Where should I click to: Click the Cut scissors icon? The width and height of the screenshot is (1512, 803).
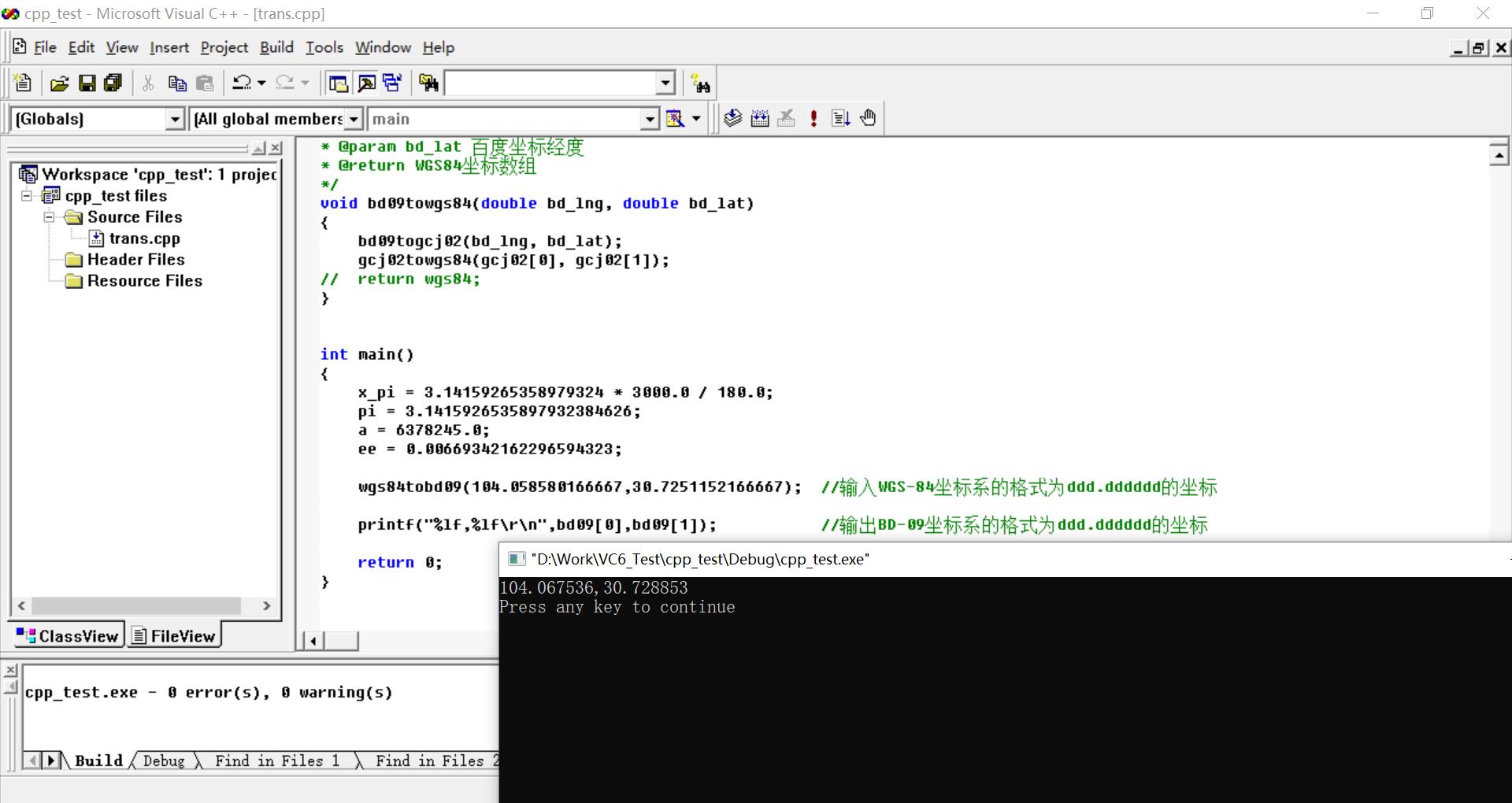pos(148,83)
